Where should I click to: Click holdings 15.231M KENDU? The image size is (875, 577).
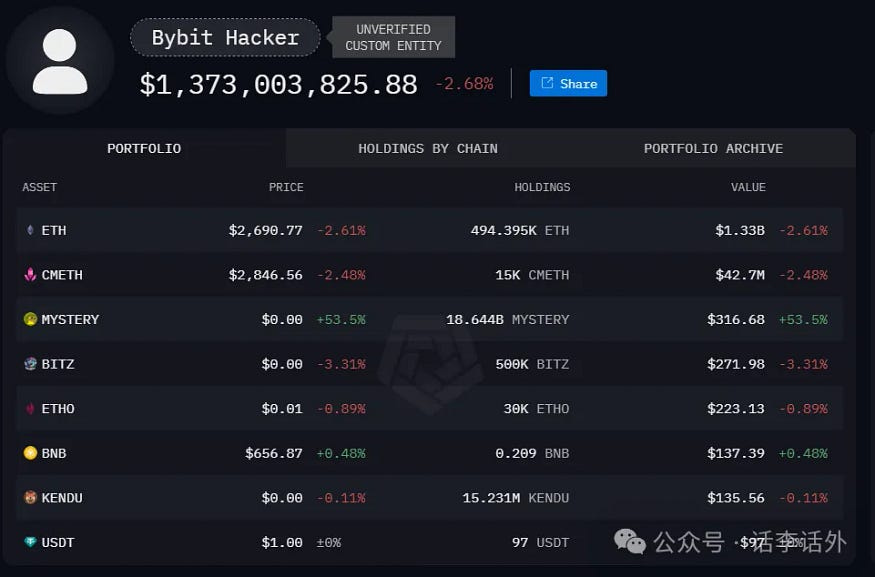point(516,498)
